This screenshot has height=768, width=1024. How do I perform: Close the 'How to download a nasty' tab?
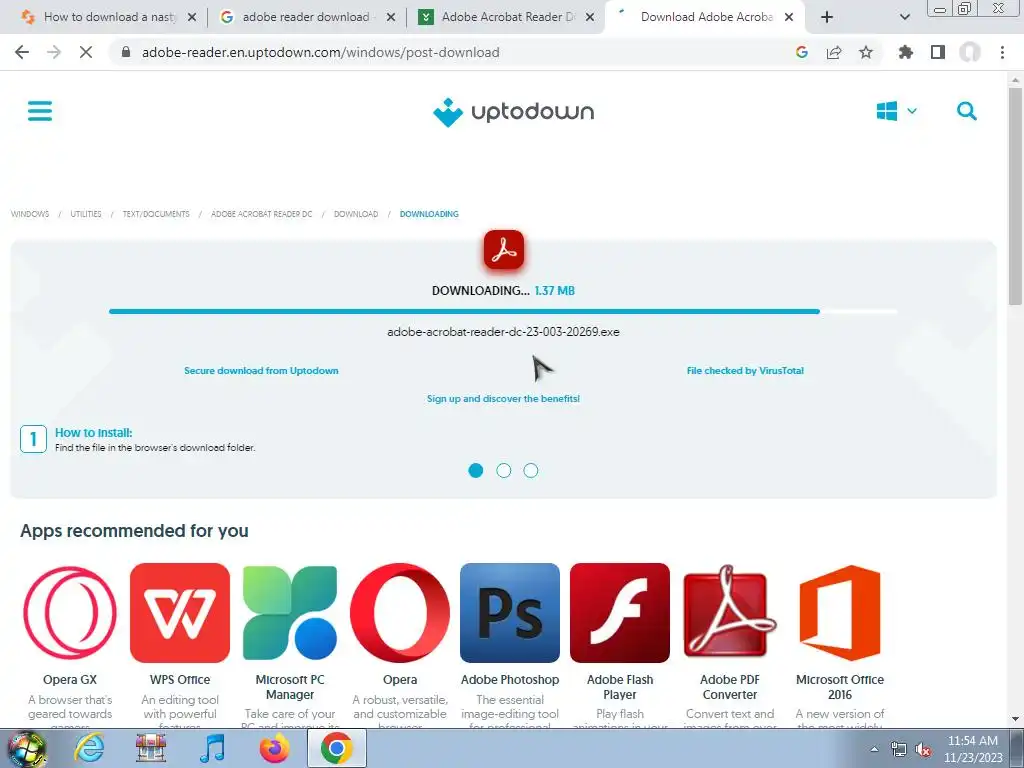point(192,17)
